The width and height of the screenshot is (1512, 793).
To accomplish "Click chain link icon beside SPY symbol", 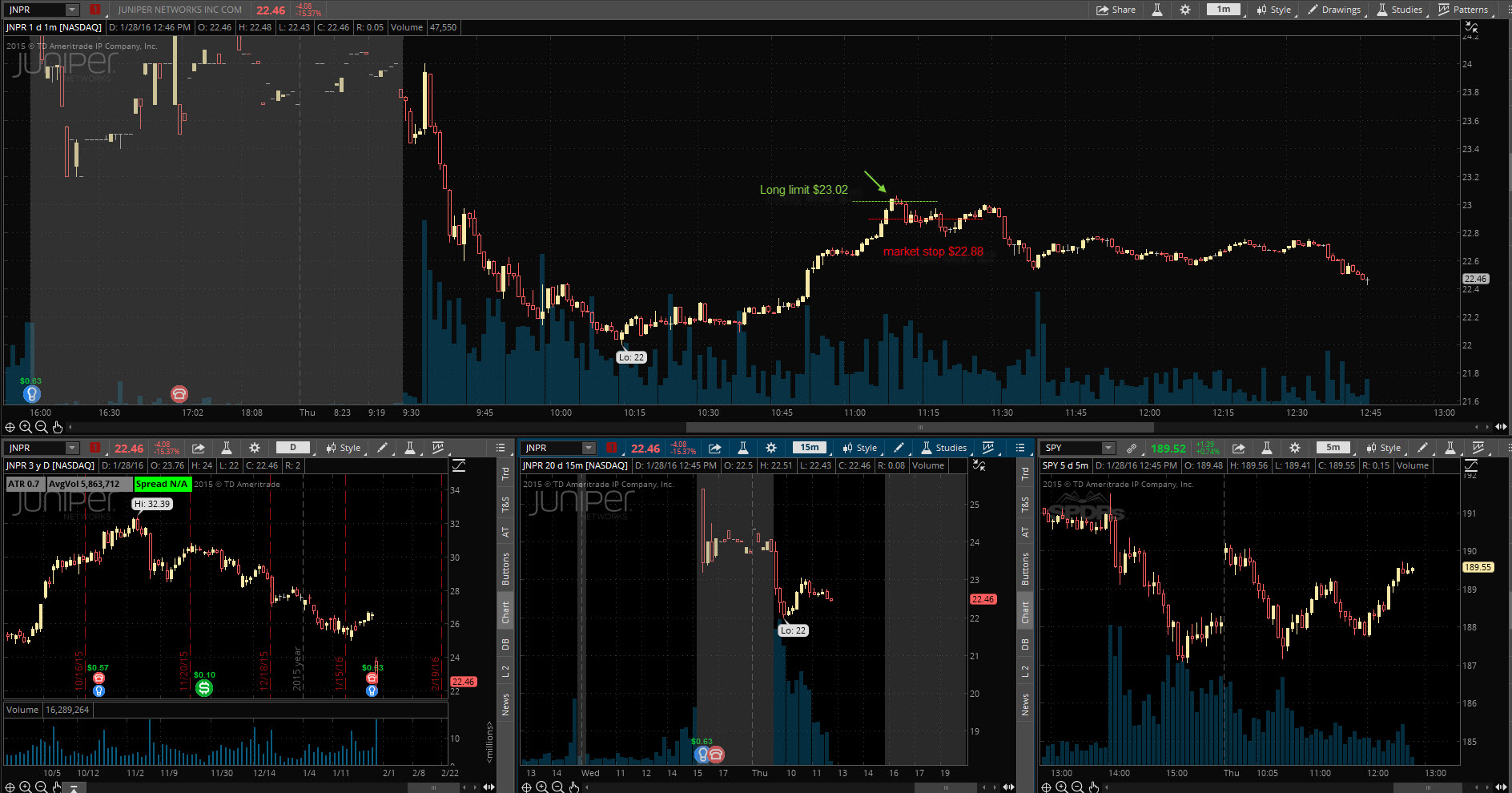I will pos(1132,448).
